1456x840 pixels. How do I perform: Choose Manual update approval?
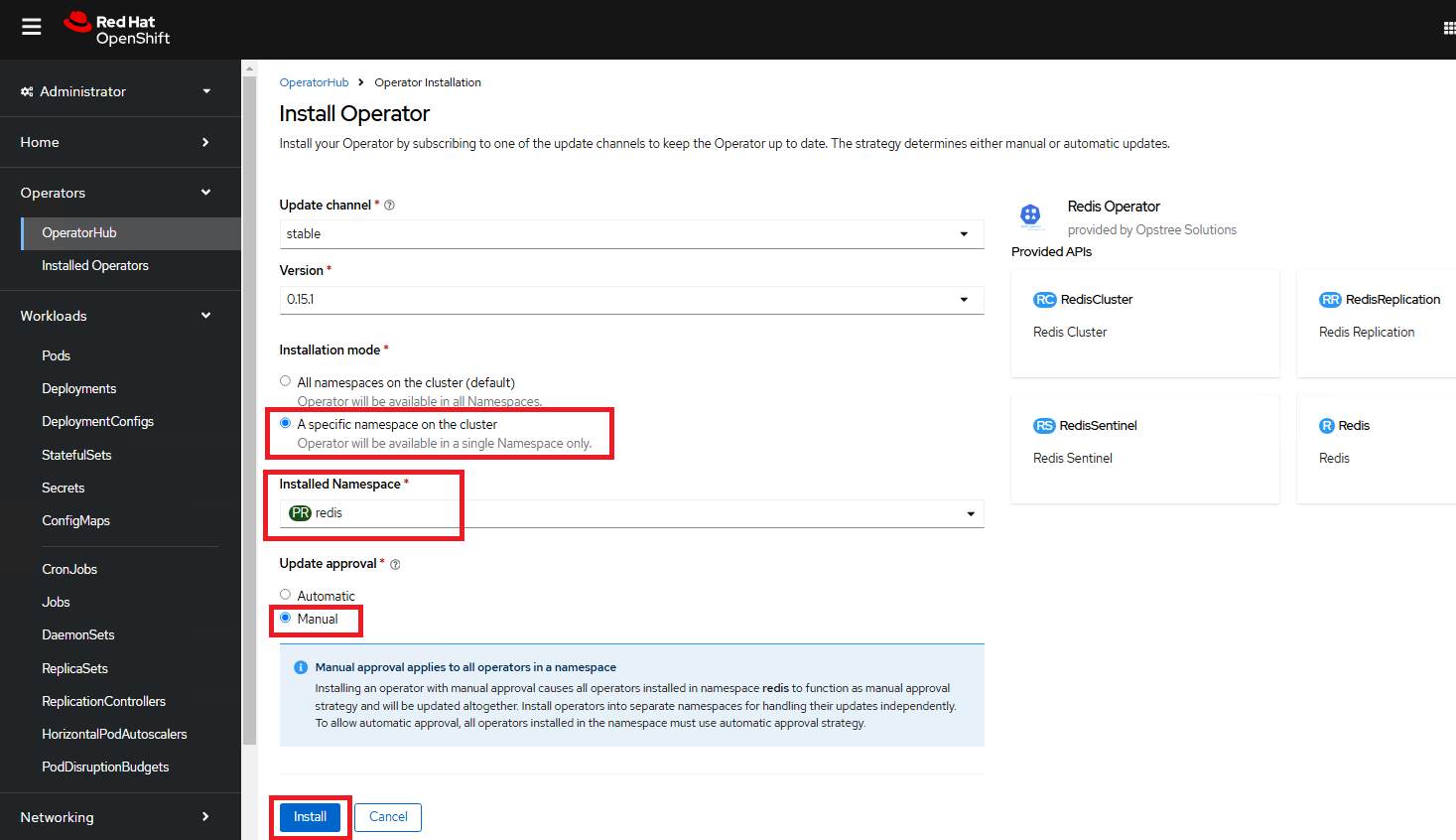(286, 618)
